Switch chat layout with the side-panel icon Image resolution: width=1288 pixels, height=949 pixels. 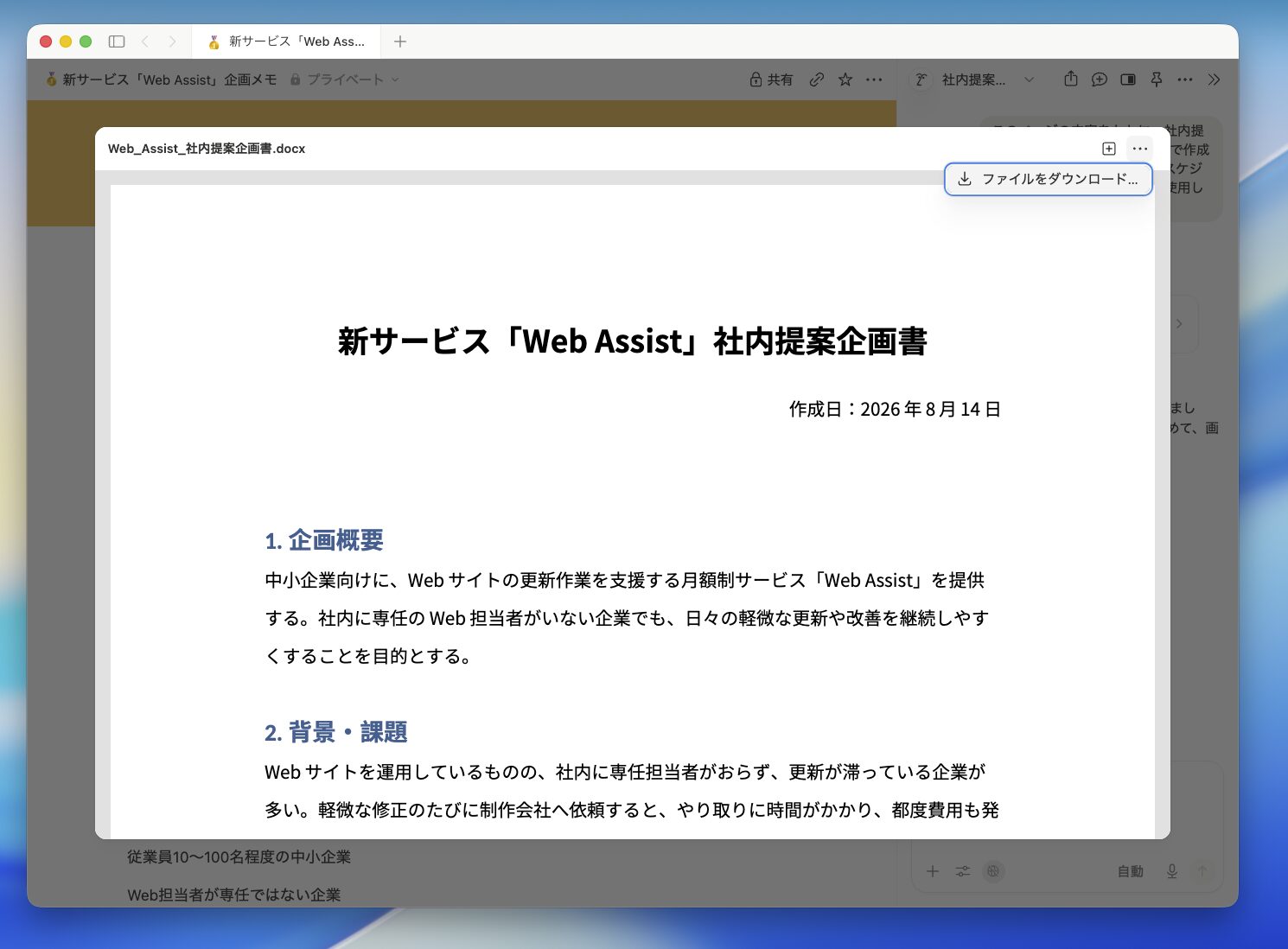pyautogui.click(x=1128, y=80)
